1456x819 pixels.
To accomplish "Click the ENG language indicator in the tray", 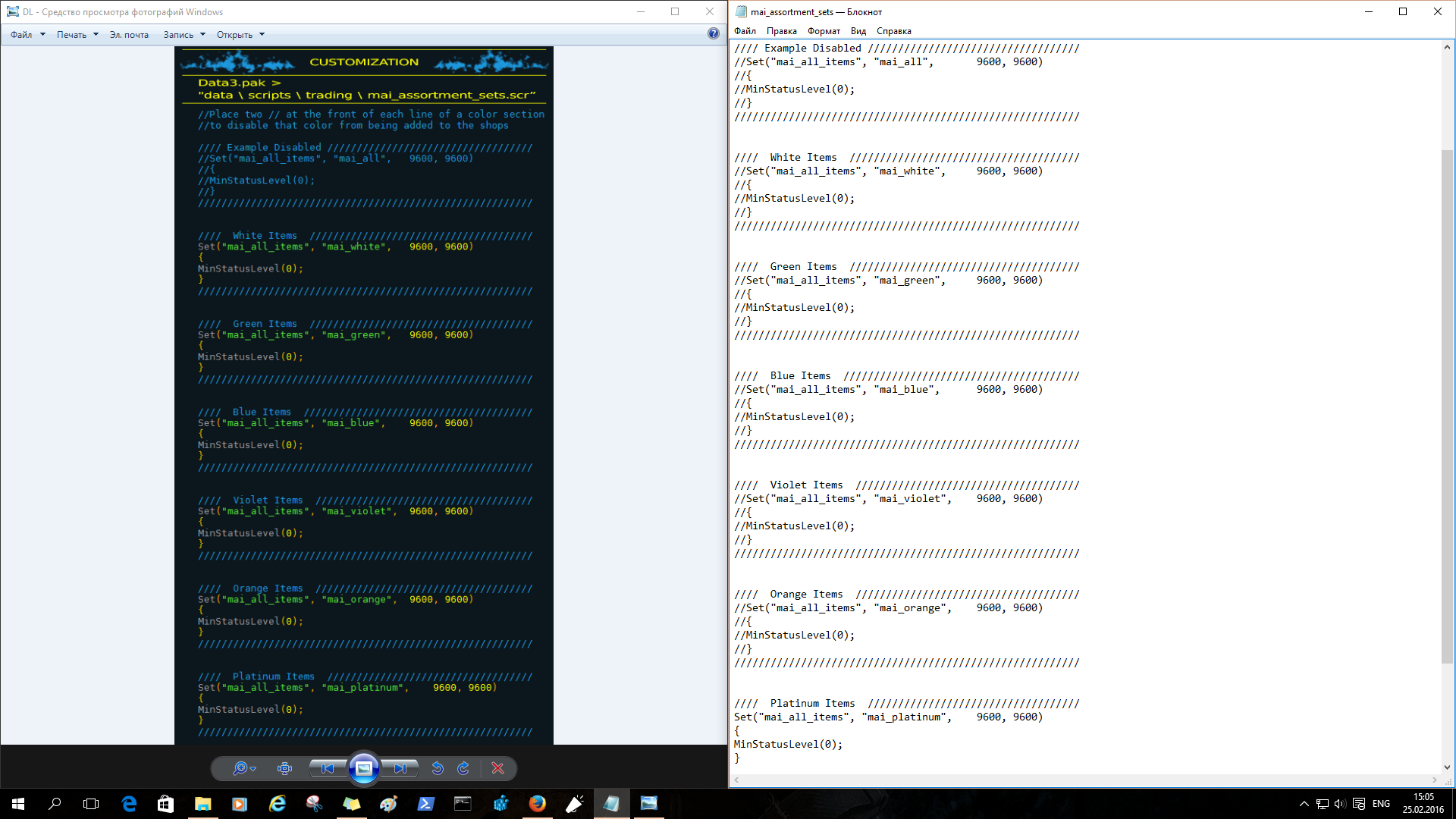I will pos(1381,804).
